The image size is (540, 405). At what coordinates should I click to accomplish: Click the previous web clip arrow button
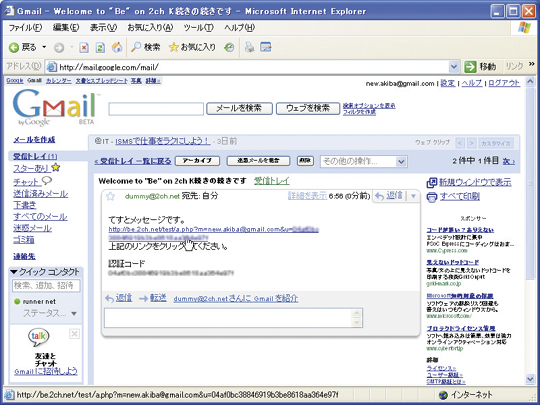(460, 143)
